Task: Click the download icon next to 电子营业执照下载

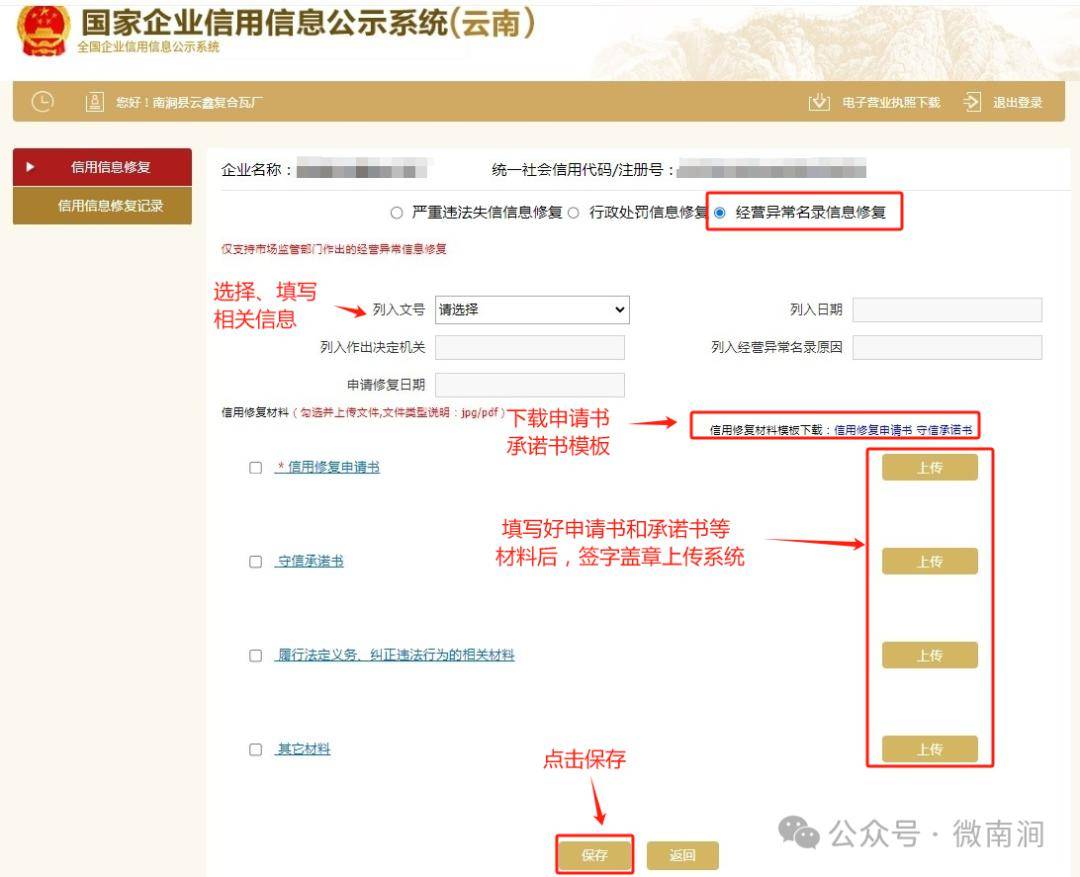Action: 816,102
